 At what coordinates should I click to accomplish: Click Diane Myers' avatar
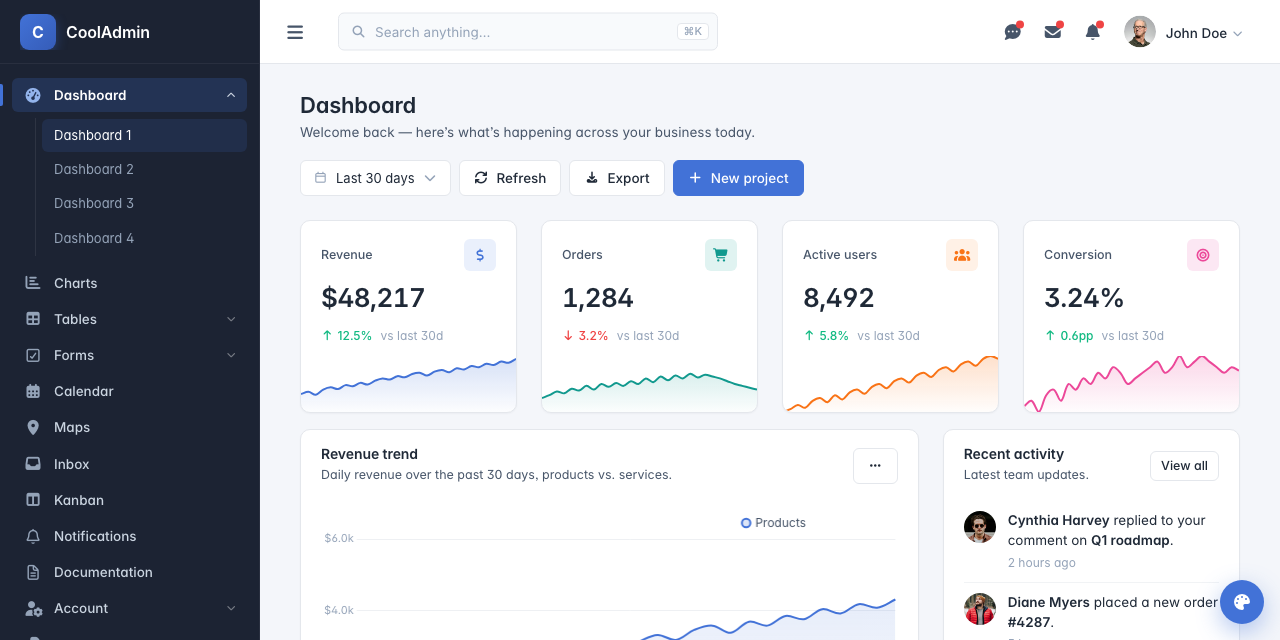pos(980,609)
